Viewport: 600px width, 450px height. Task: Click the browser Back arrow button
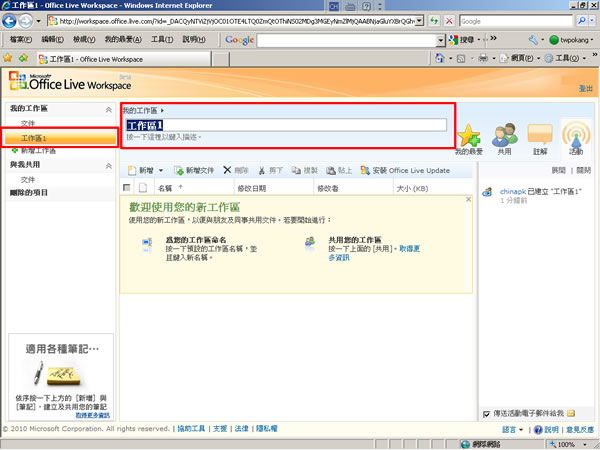pos(9,21)
